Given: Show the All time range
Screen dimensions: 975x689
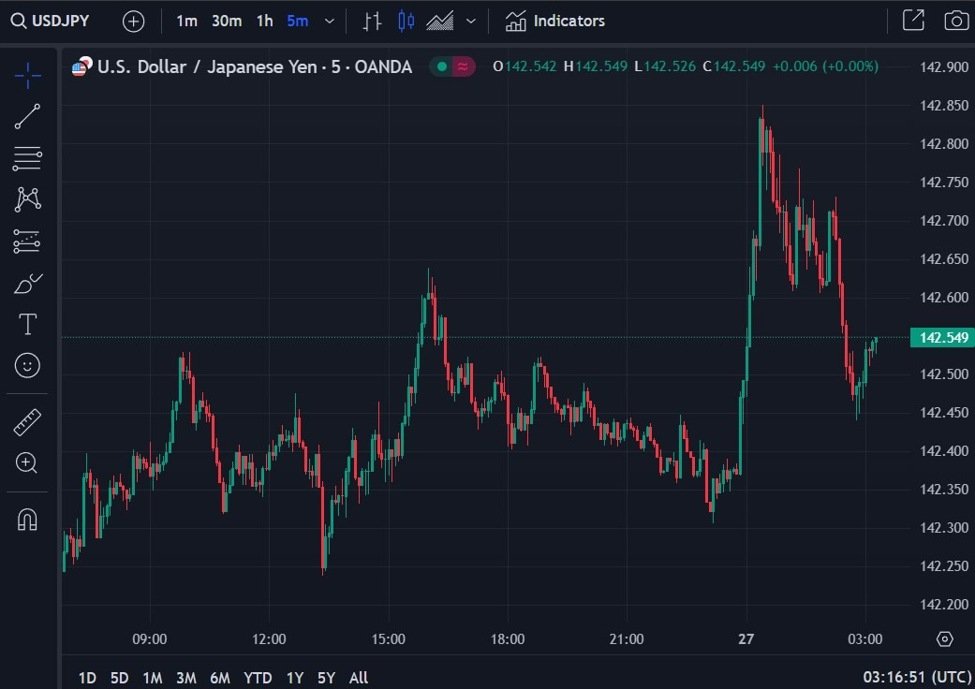Looking at the screenshot, I should pos(358,678).
